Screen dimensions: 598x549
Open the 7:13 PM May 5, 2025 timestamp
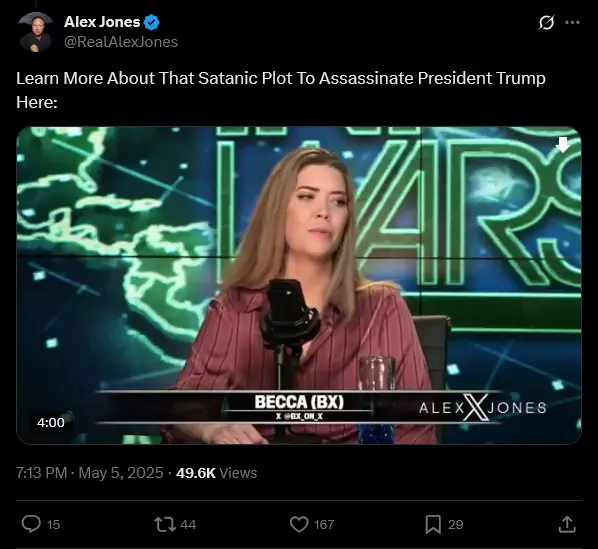90,473
